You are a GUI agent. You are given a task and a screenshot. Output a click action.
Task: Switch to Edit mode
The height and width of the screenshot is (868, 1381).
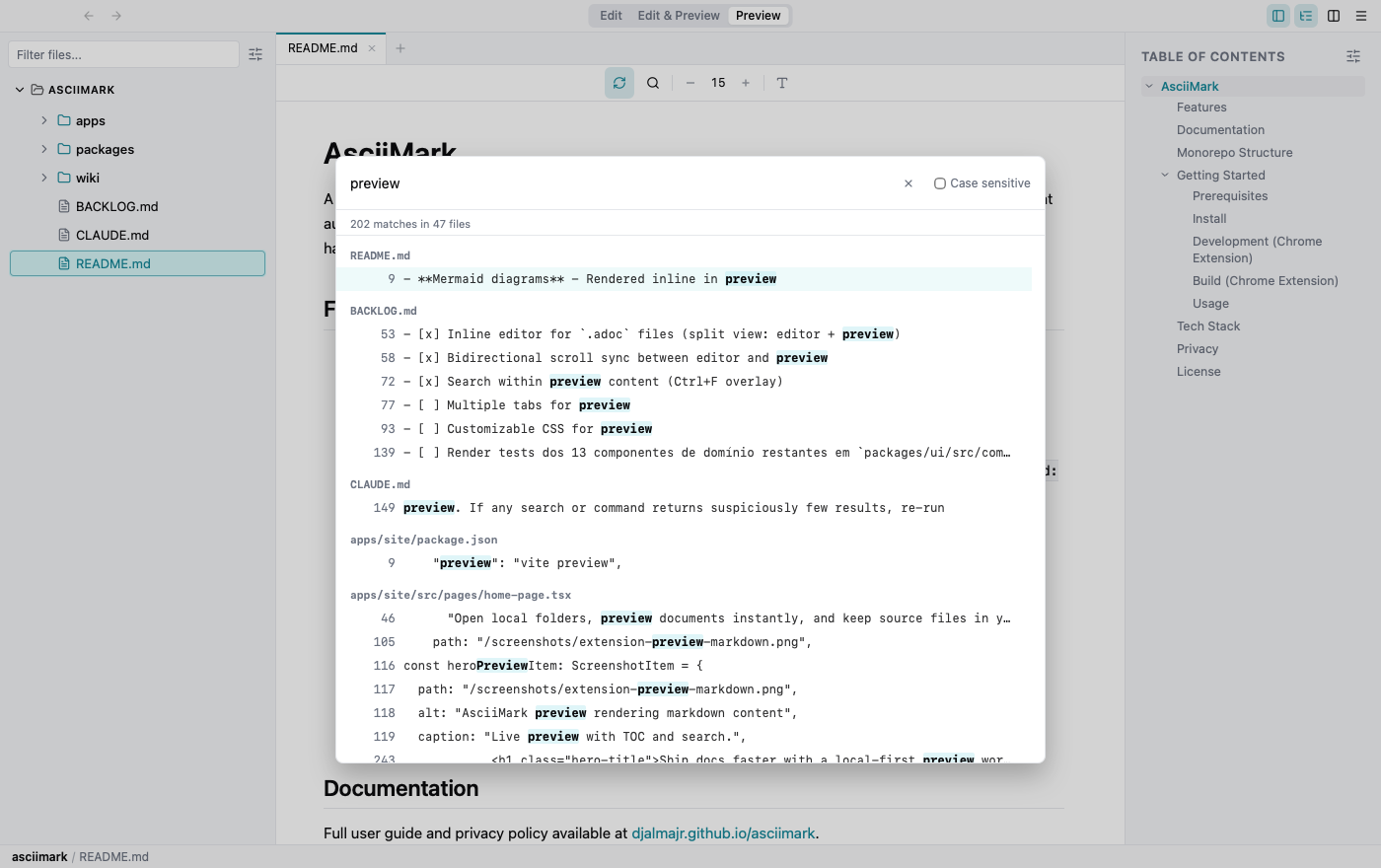611,16
